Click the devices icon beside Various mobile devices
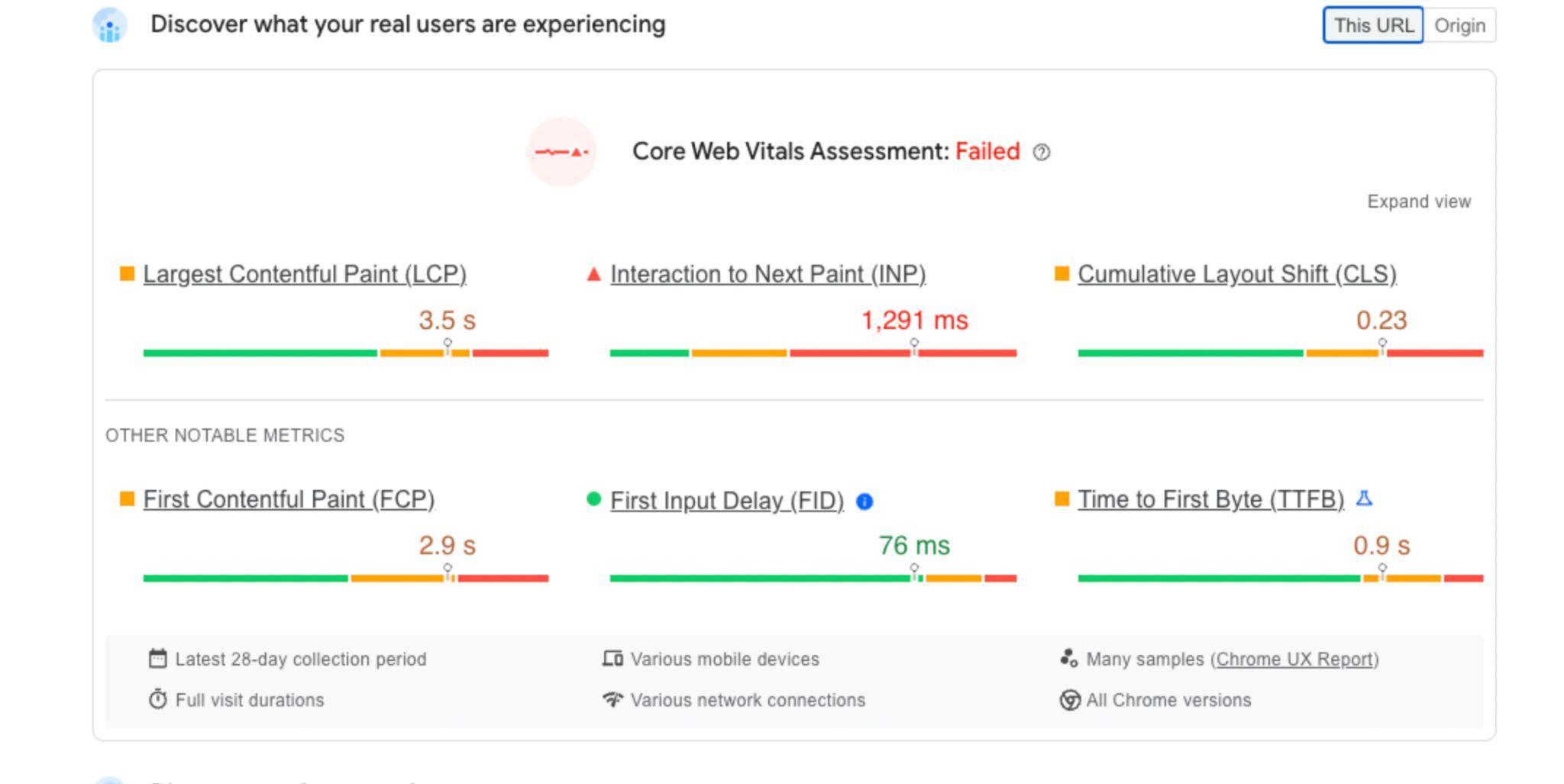This screenshot has height=784, width=1564. point(612,658)
